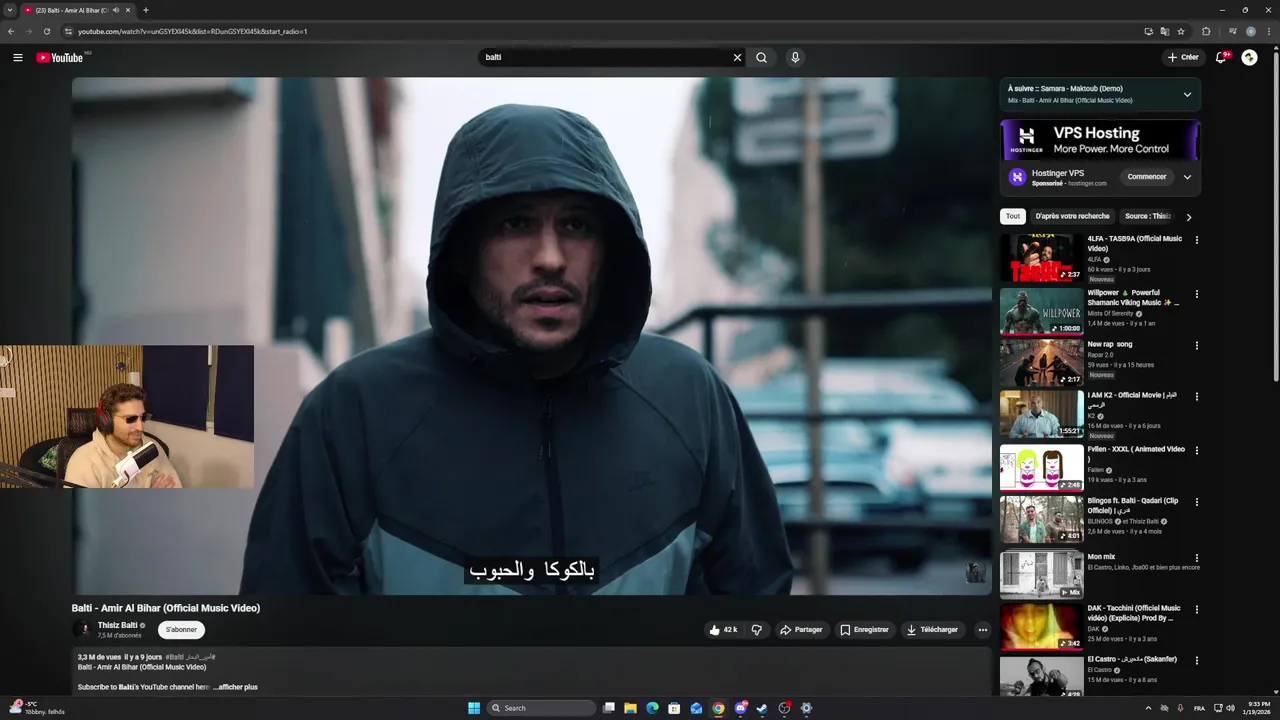
Task: Clear the search box with X
Action: click(x=737, y=58)
